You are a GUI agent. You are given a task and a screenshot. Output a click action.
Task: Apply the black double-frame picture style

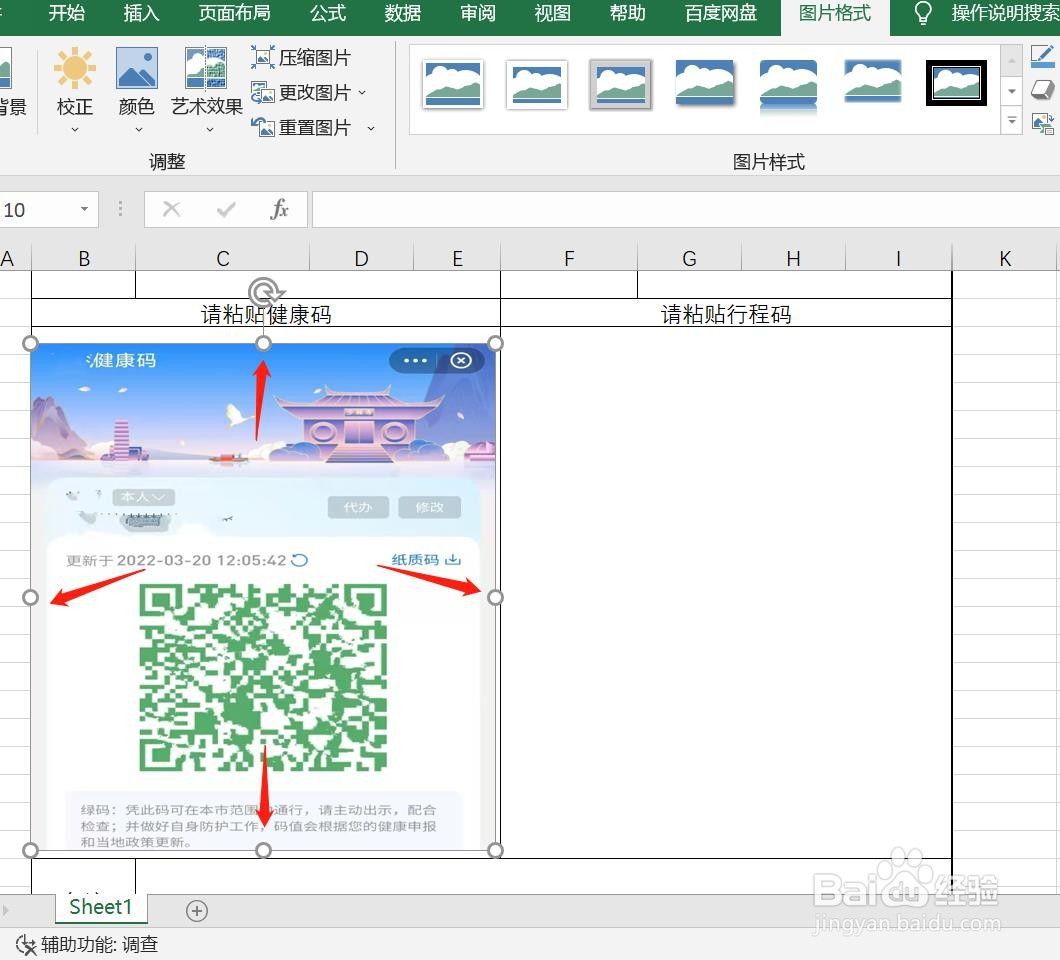tap(956, 83)
